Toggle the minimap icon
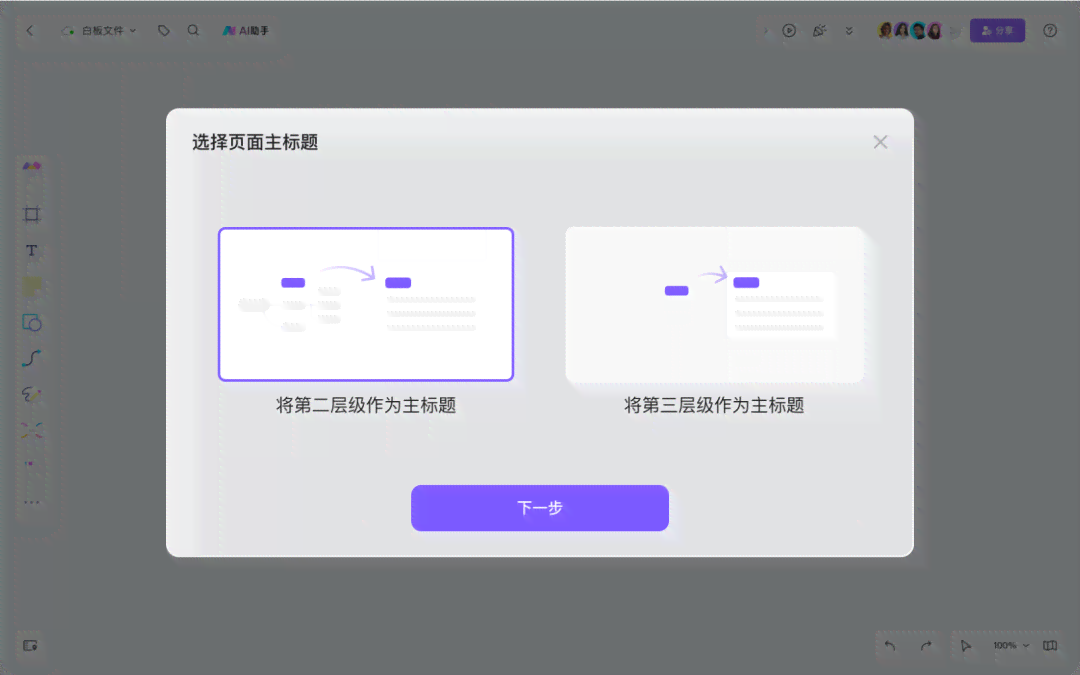 (x=1050, y=645)
